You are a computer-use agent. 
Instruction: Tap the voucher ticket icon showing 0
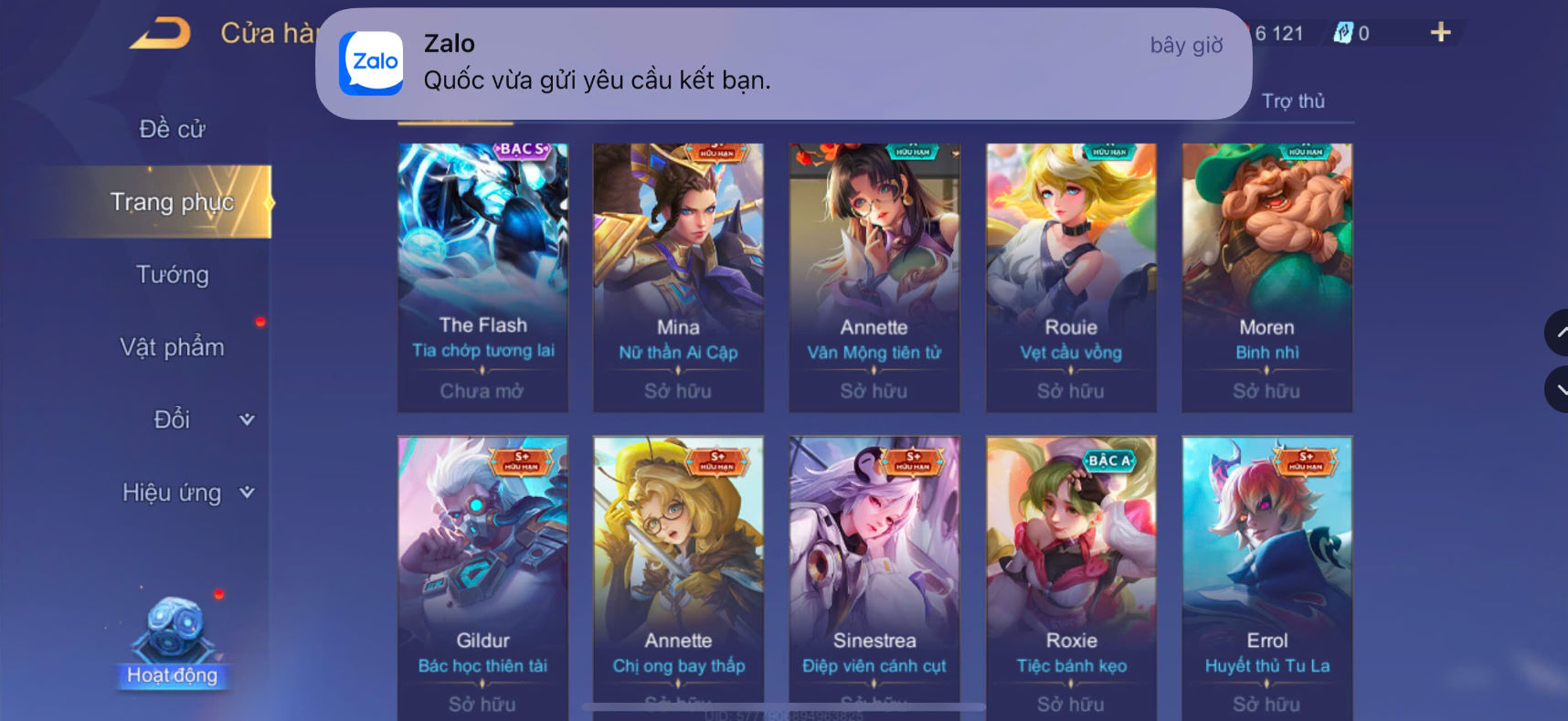point(1343,33)
